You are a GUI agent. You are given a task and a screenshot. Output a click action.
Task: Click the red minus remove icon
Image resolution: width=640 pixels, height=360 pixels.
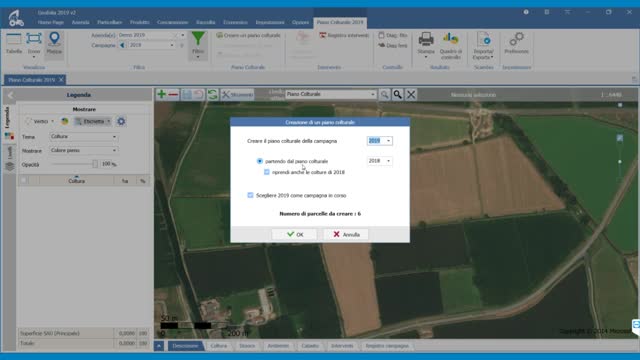point(173,94)
